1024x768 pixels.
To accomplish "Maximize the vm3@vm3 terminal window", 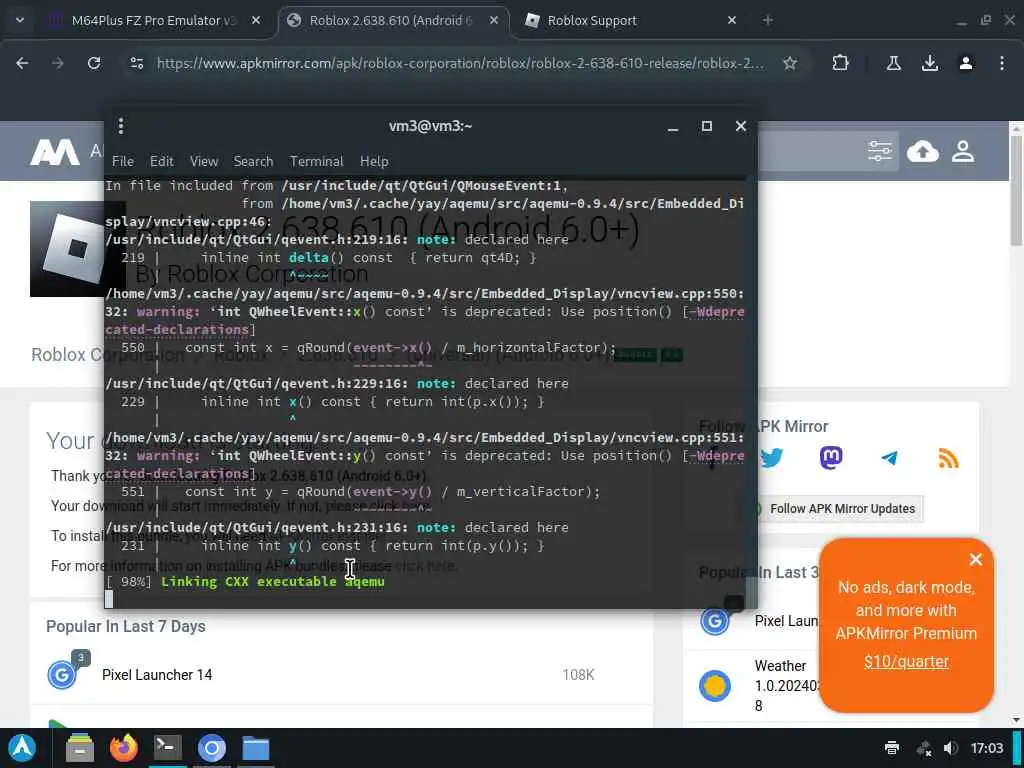I will (707, 126).
